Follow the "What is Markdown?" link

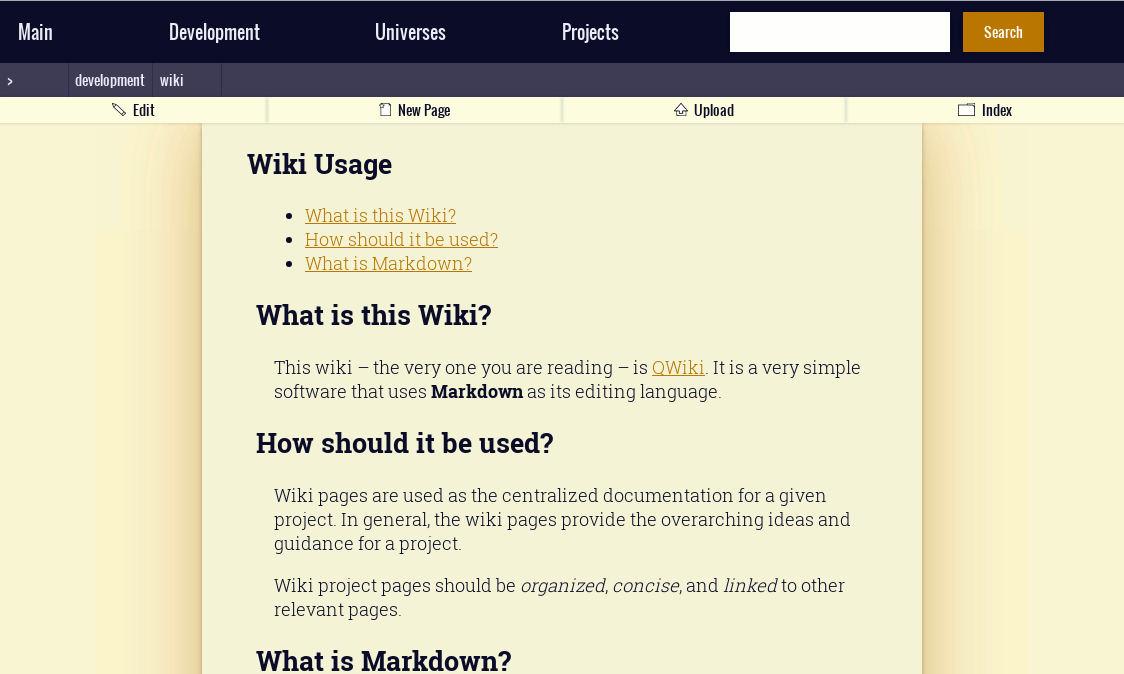(x=388, y=263)
